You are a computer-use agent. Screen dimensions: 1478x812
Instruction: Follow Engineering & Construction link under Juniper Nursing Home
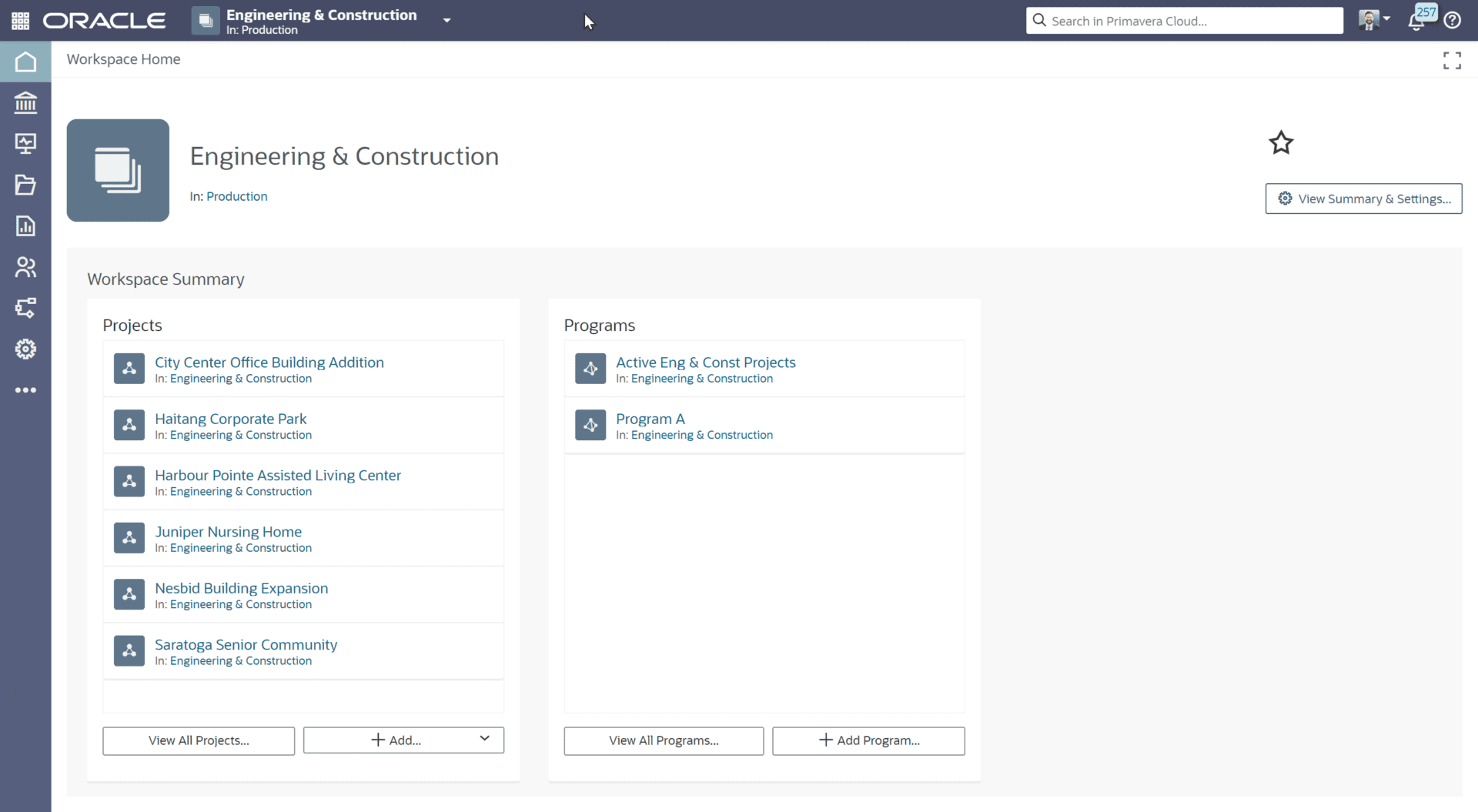click(241, 548)
